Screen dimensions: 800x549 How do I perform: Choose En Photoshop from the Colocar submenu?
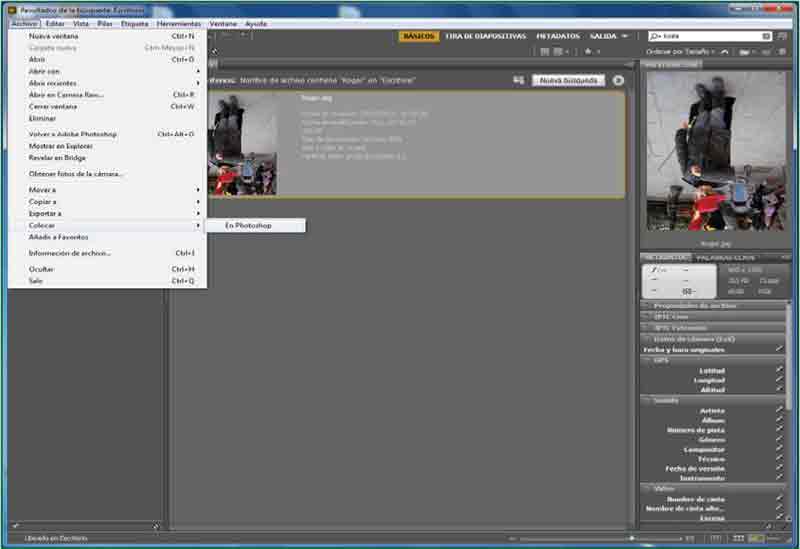(x=248, y=225)
